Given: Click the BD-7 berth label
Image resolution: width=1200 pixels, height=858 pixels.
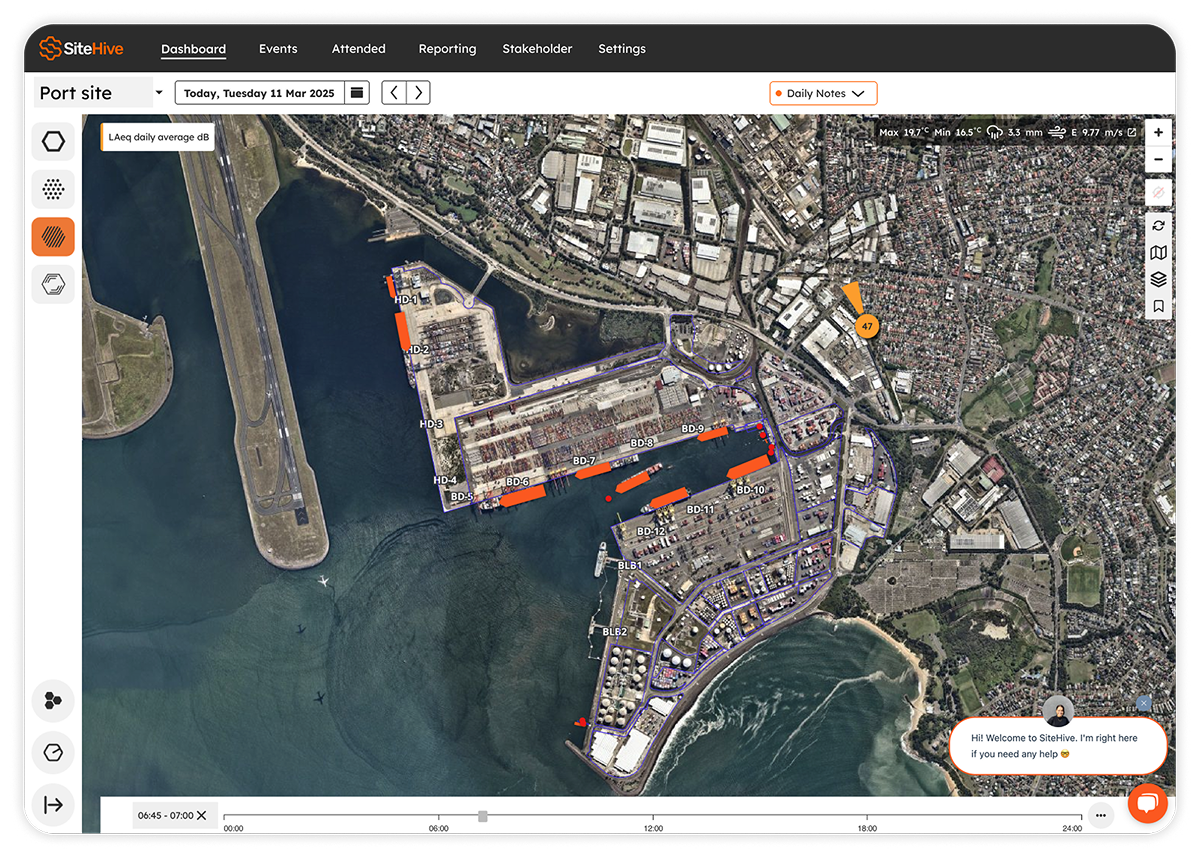Looking at the screenshot, I should point(584,461).
